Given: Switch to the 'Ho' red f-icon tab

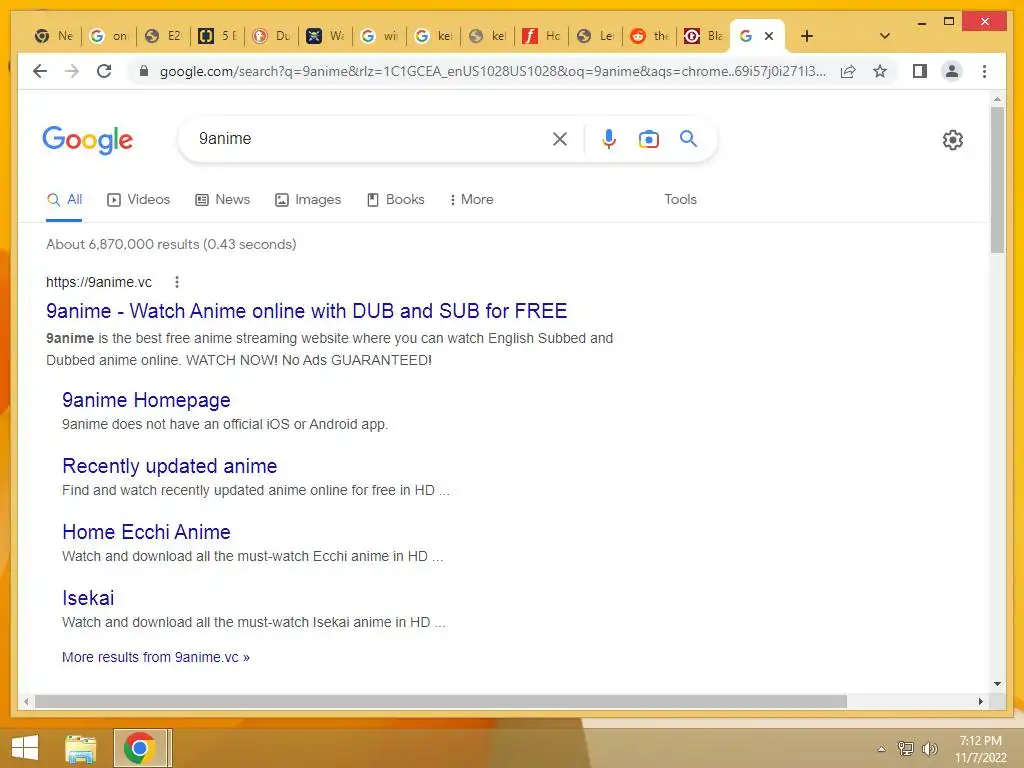Looking at the screenshot, I should pos(541,36).
